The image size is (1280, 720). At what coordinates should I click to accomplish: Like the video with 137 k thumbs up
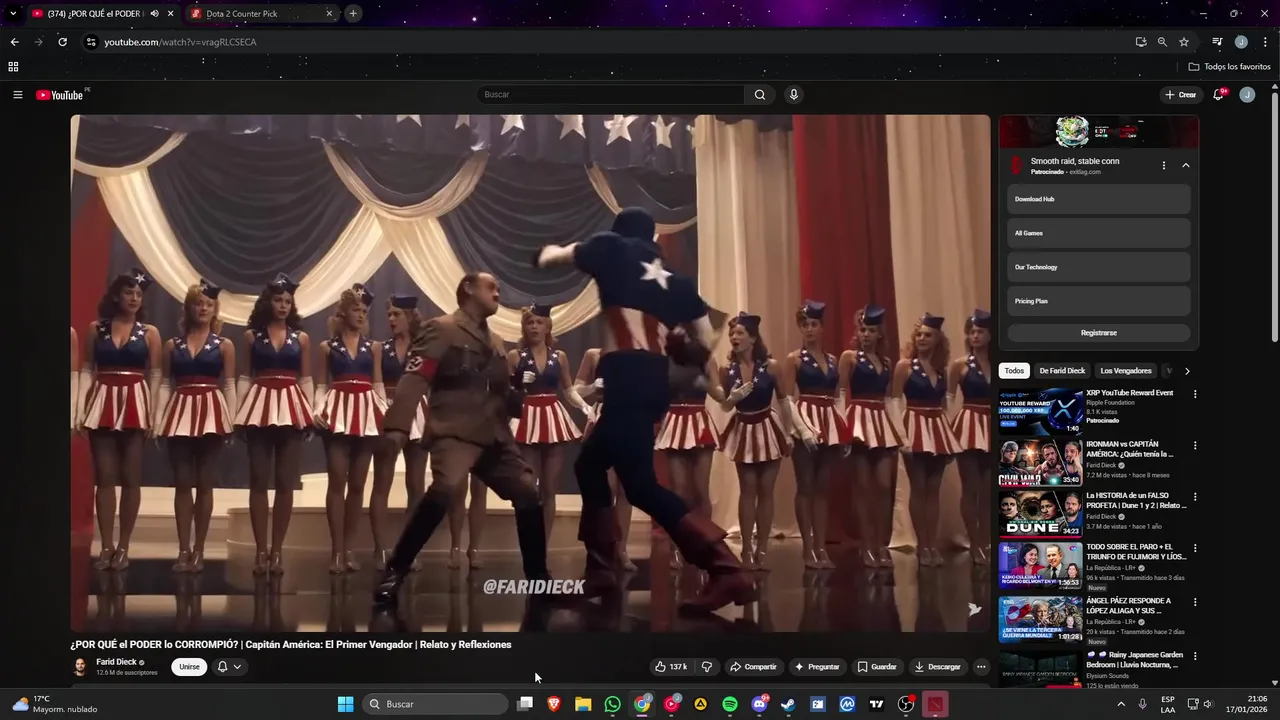671,667
